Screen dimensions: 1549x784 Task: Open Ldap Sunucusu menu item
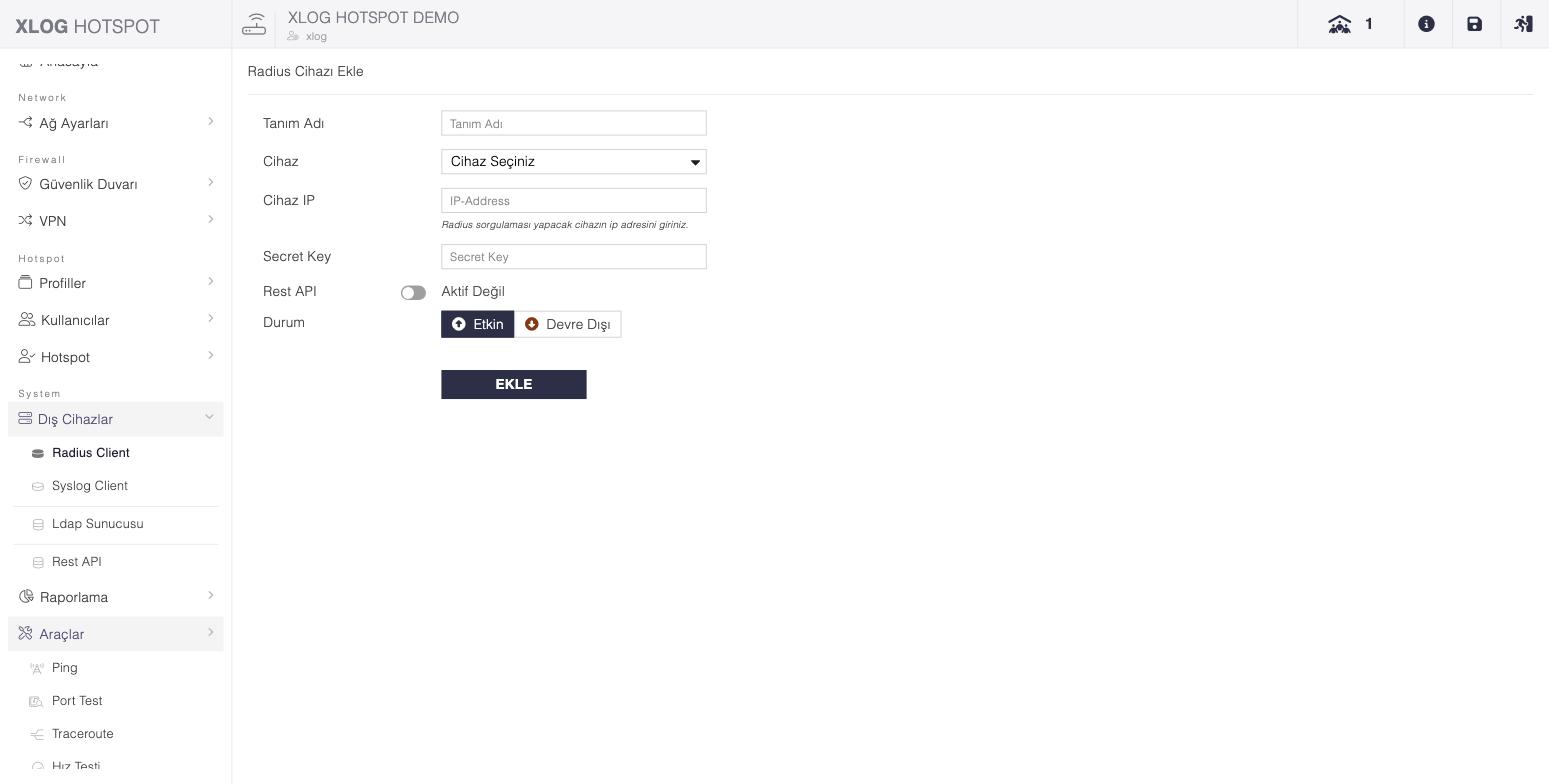[x=98, y=524]
